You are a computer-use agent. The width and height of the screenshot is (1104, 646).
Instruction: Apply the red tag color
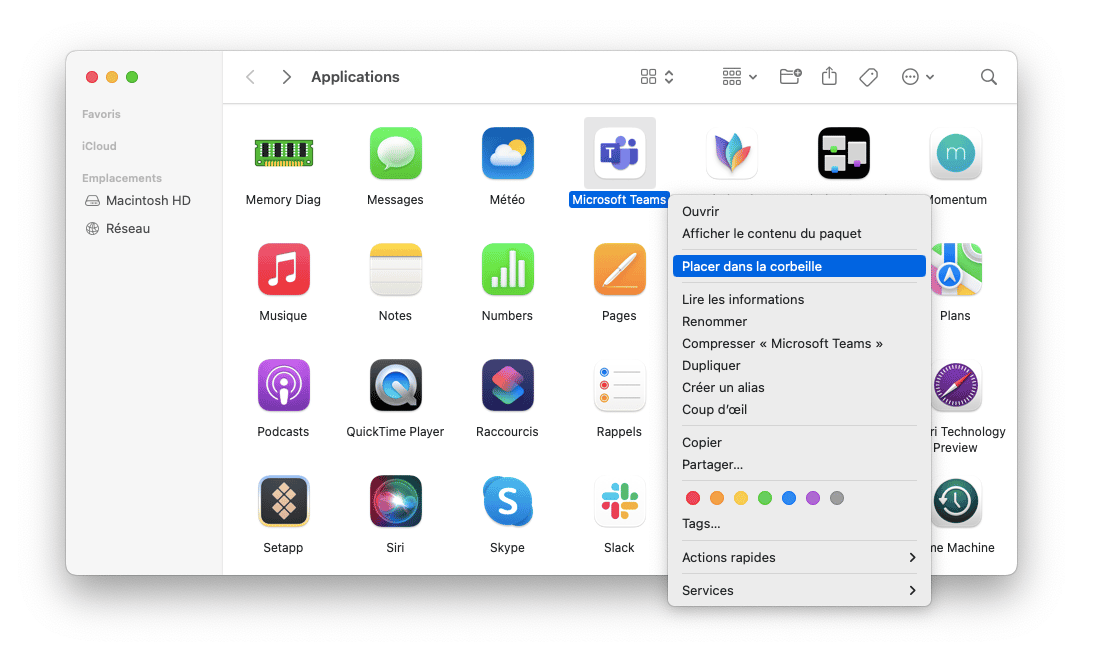pyautogui.click(x=693, y=498)
